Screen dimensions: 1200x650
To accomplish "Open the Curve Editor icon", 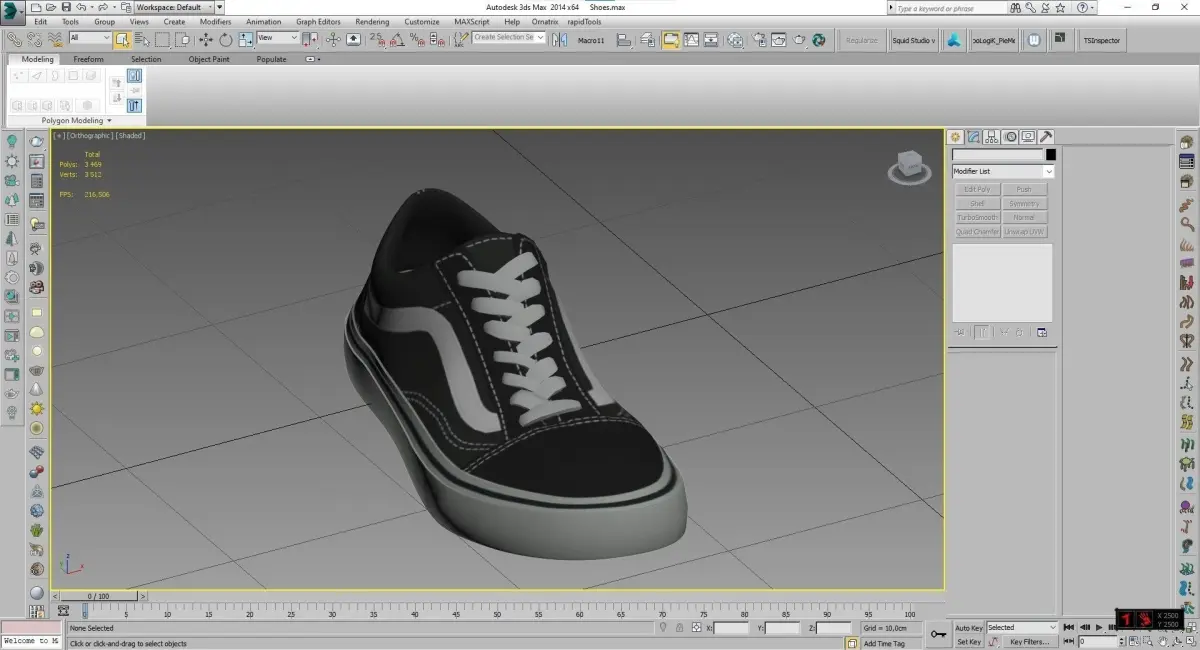I will (691, 40).
